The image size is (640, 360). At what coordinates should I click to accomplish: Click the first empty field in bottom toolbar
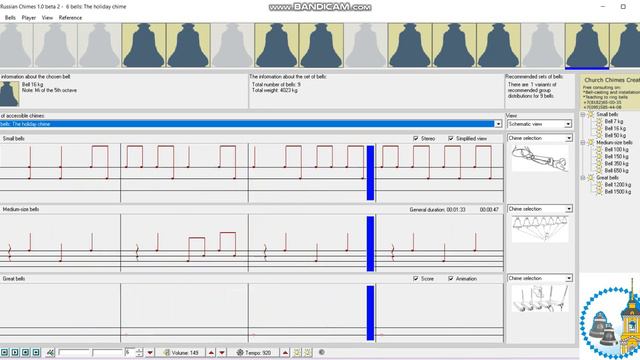click(73, 352)
